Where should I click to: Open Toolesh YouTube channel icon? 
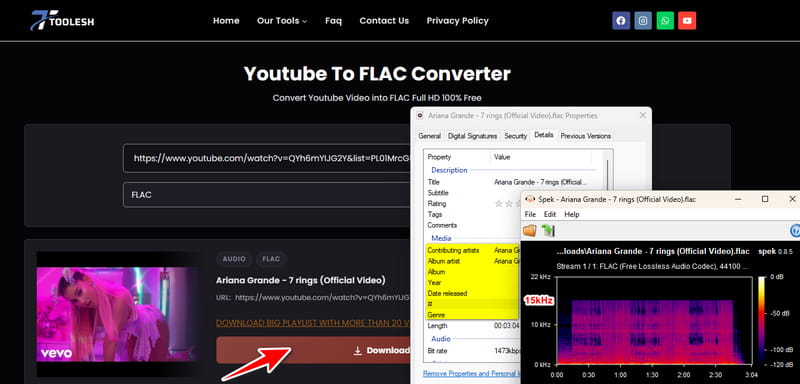pyautogui.click(x=687, y=21)
